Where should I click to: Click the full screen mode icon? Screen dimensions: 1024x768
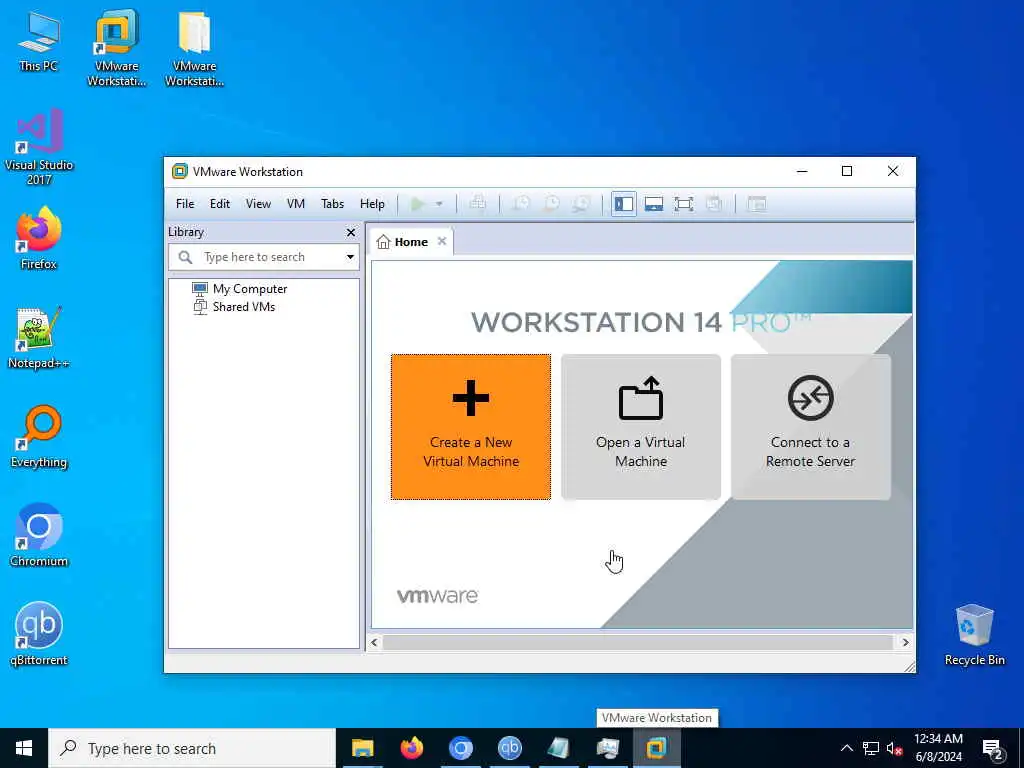click(x=684, y=204)
